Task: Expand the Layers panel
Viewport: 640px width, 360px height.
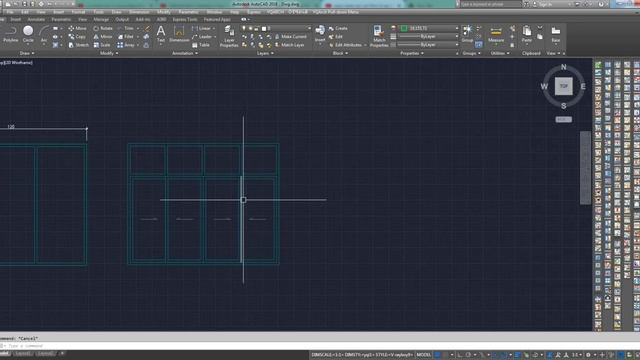Action: (265, 53)
